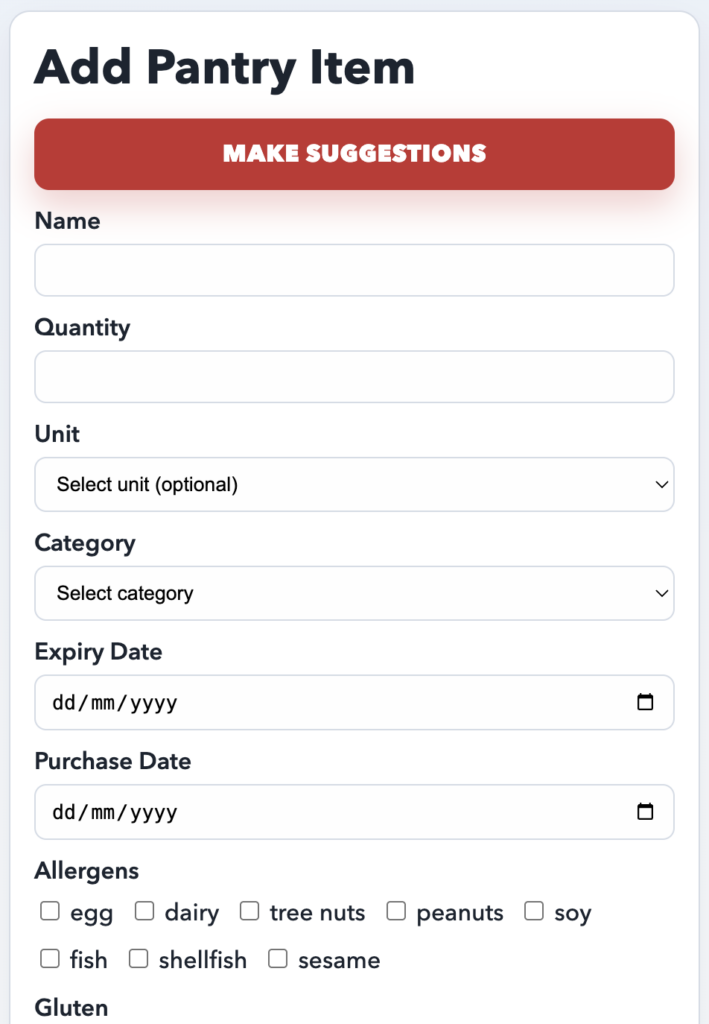Click into the Name text field
This screenshot has width=709, height=1024.
(x=354, y=270)
